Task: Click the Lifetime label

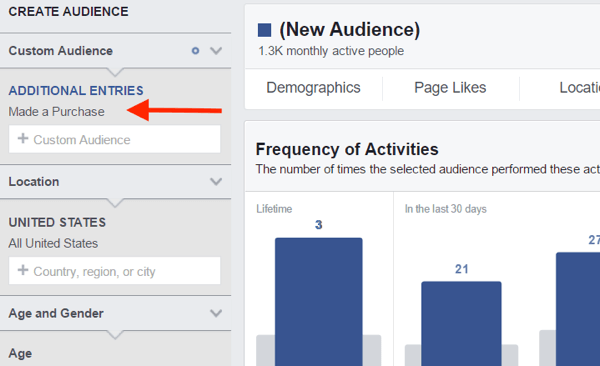Action: 274,209
